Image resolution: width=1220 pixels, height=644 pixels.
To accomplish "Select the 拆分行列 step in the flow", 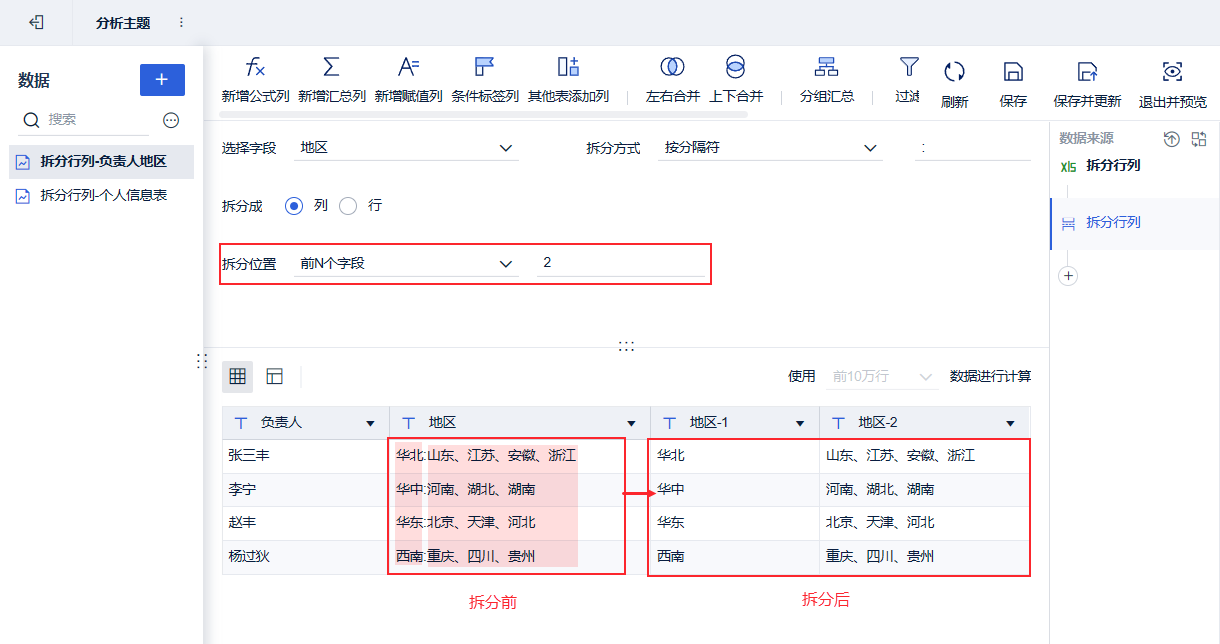I will tap(1135, 223).
